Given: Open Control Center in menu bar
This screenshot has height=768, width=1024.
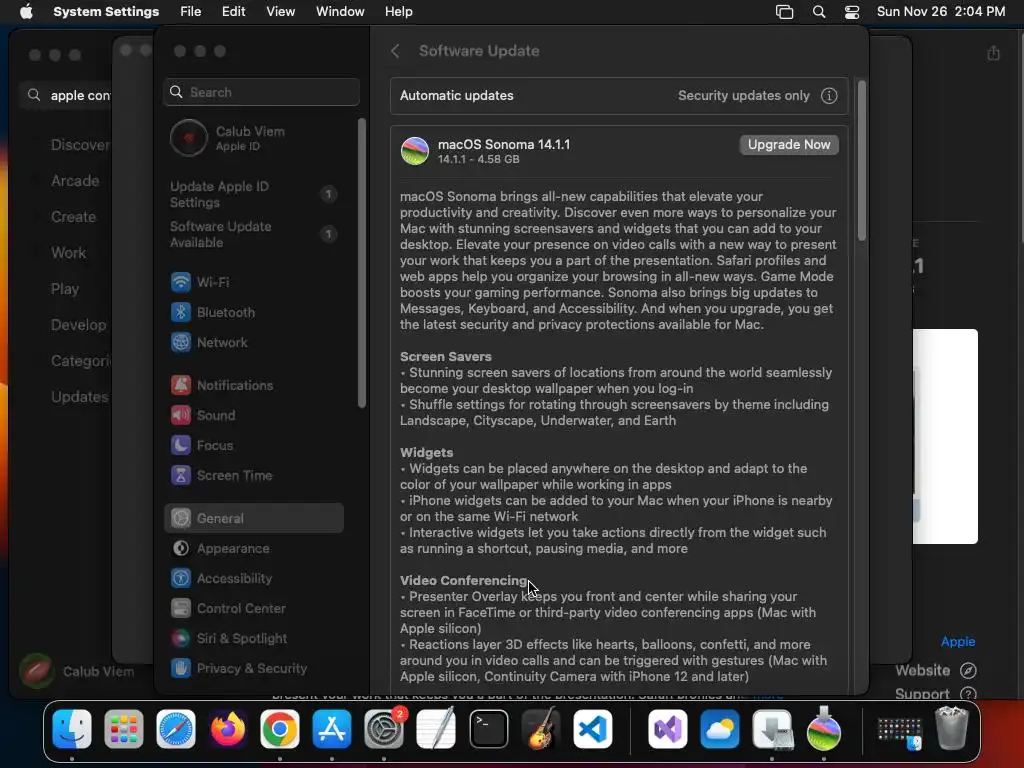Looking at the screenshot, I should click(x=852, y=12).
